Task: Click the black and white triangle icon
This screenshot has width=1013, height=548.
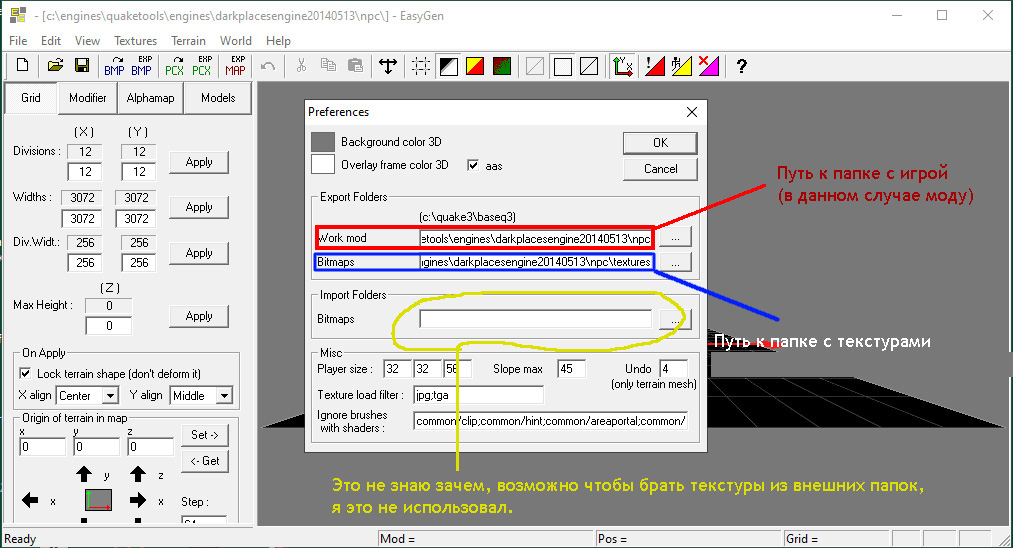Action: 448,66
